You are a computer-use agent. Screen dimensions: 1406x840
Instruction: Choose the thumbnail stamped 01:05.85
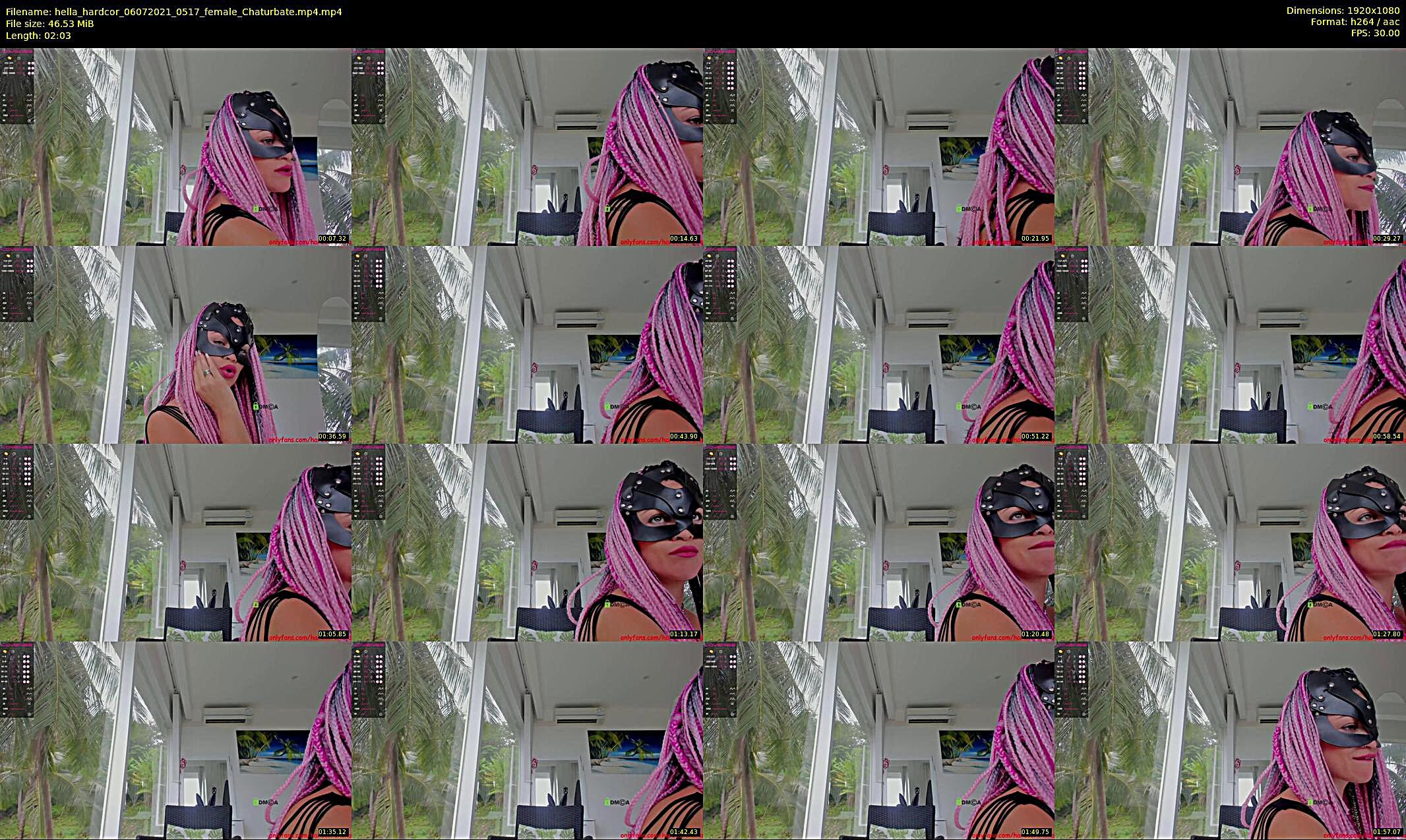point(175,543)
